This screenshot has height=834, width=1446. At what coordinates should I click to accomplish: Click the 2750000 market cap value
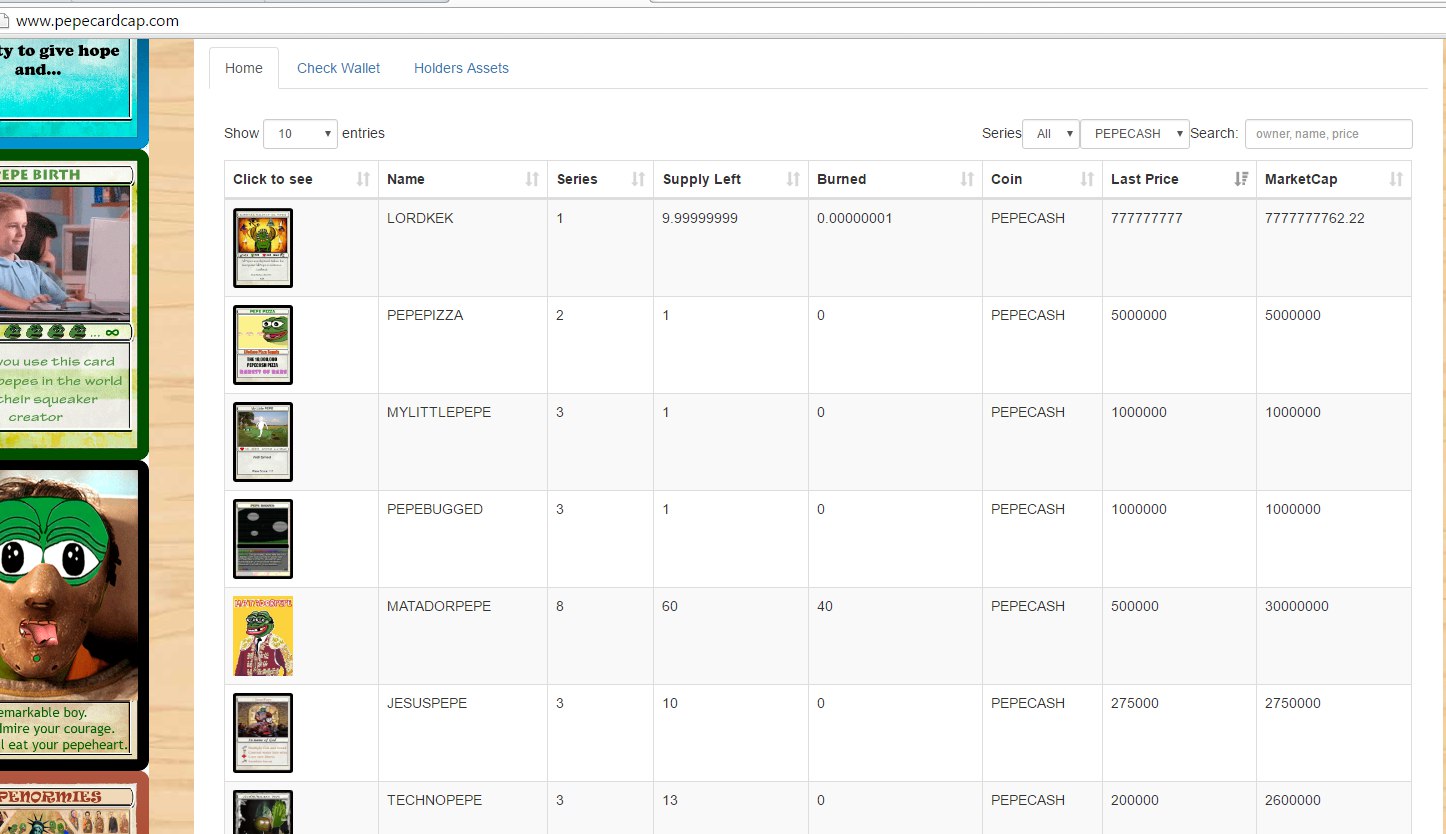point(1293,703)
